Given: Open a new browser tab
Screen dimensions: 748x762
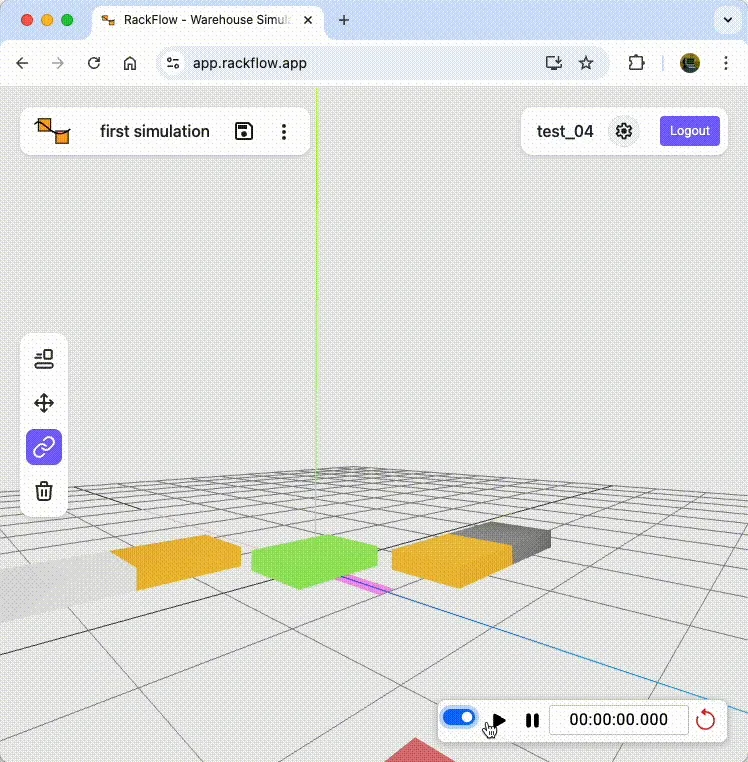Looking at the screenshot, I should (344, 20).
